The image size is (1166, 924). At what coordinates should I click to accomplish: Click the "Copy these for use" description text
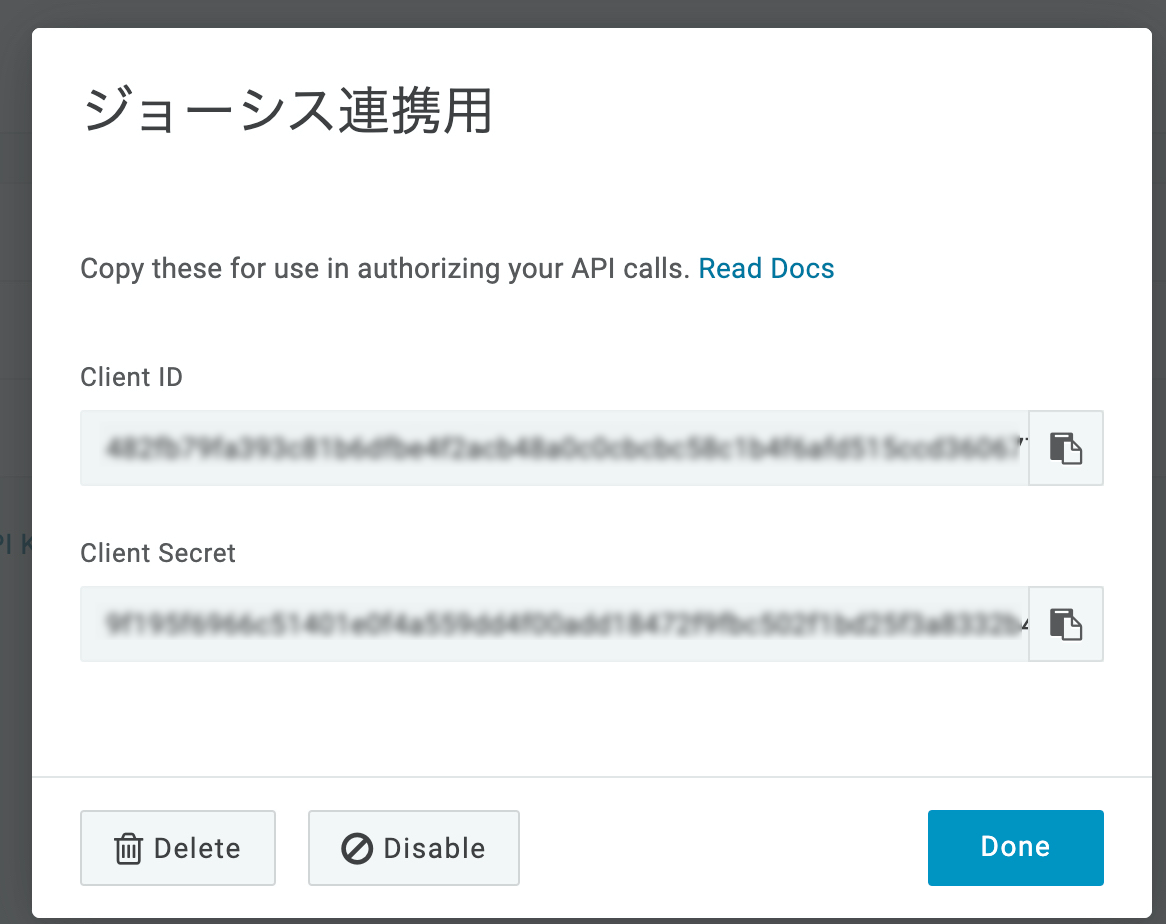385,268
